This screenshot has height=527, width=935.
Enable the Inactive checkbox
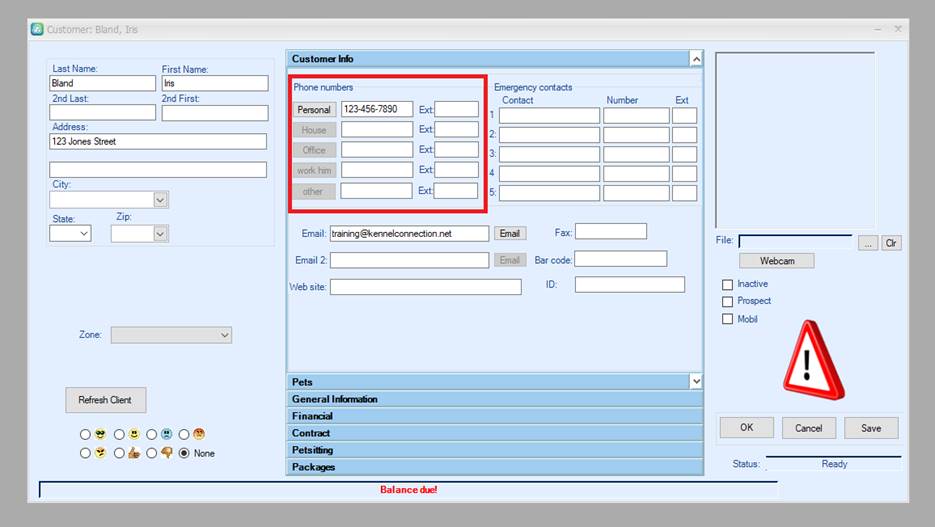(727, 285)
